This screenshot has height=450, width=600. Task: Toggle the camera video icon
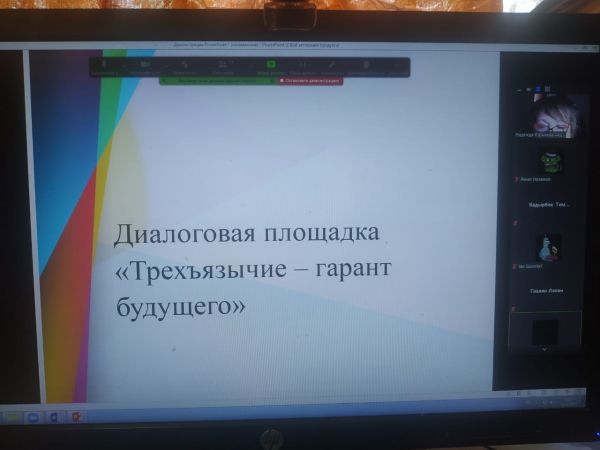click(145, 66)
